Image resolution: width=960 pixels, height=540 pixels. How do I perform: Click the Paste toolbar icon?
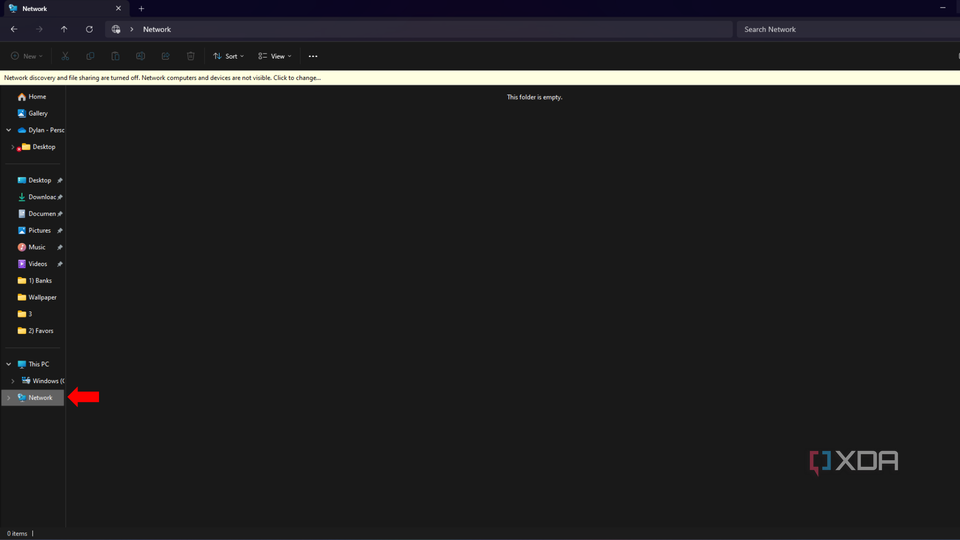115,56
